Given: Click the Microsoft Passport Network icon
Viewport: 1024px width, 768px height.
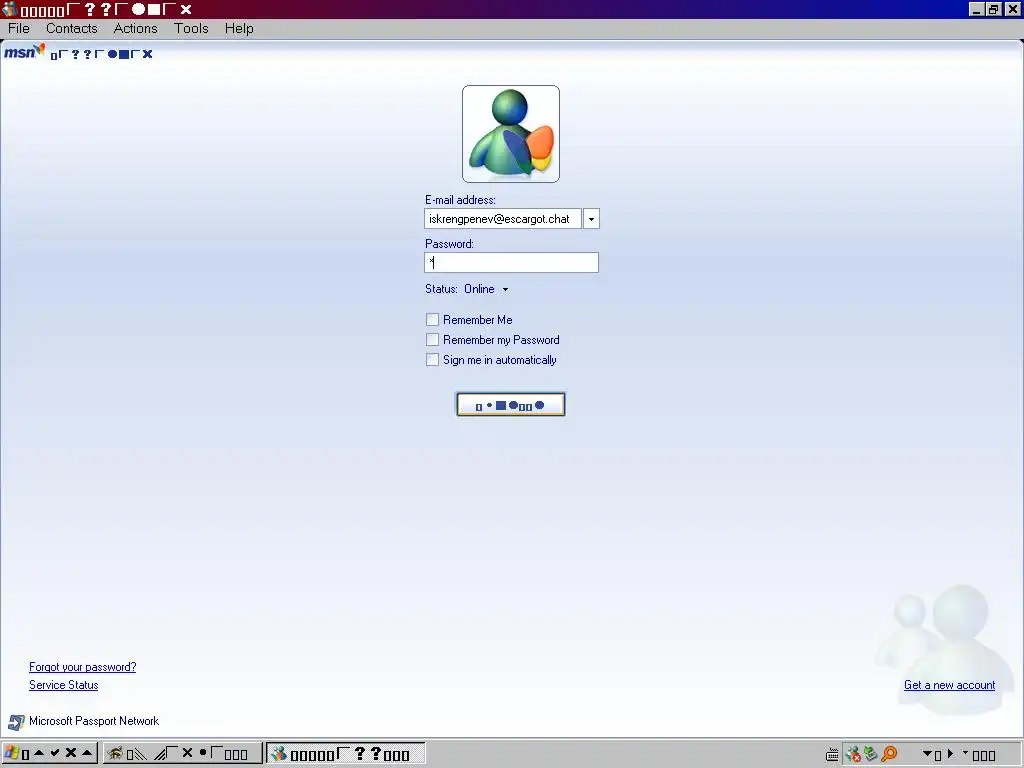Looking at the screenshot, I should coord(16,722).
